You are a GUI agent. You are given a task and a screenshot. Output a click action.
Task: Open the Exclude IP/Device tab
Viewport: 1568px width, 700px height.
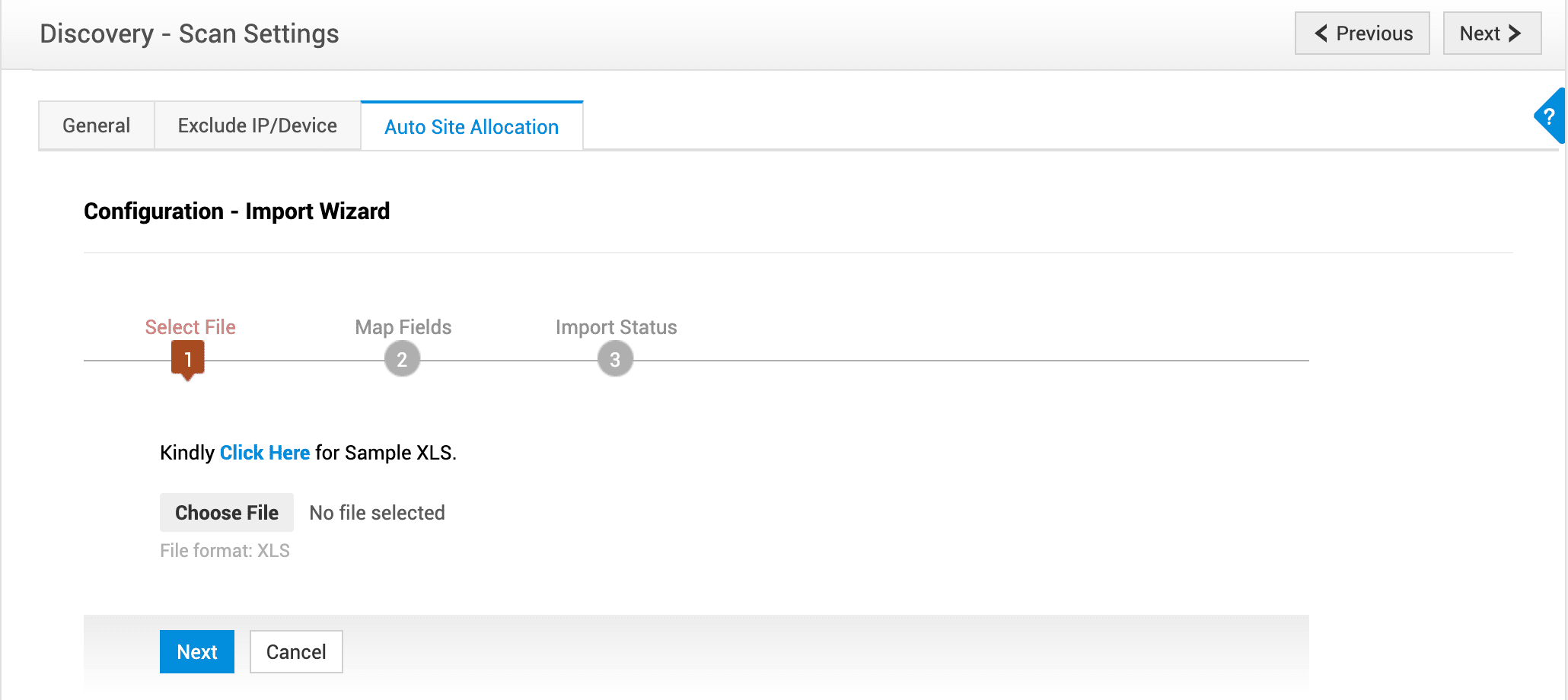[x=257, y=126]
